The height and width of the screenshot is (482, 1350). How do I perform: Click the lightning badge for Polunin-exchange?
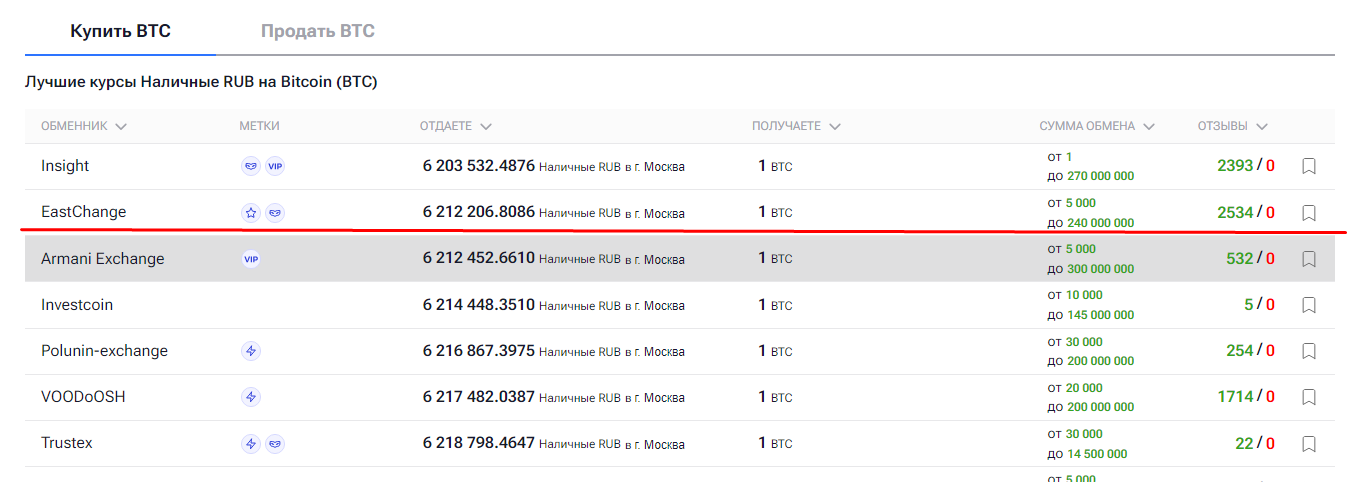[251, 351]
